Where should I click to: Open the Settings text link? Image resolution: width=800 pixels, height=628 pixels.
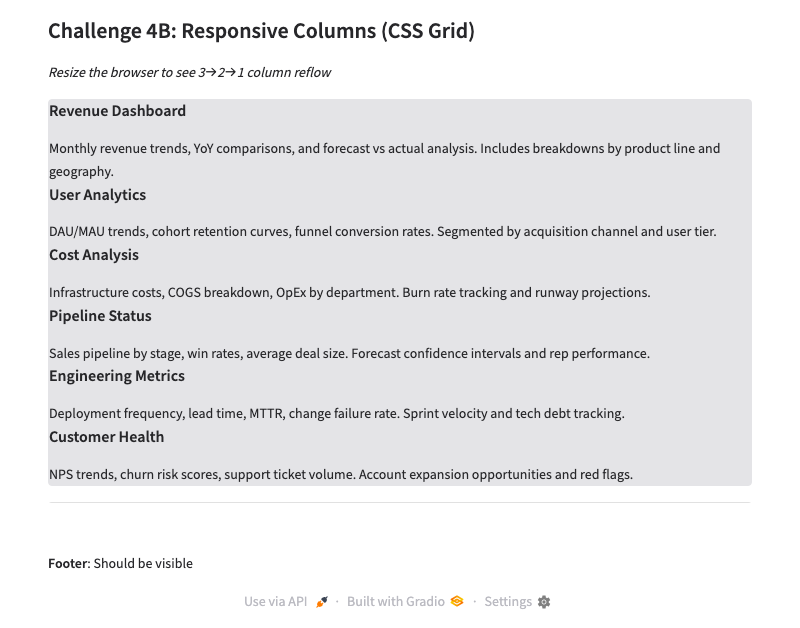[508, 602]
